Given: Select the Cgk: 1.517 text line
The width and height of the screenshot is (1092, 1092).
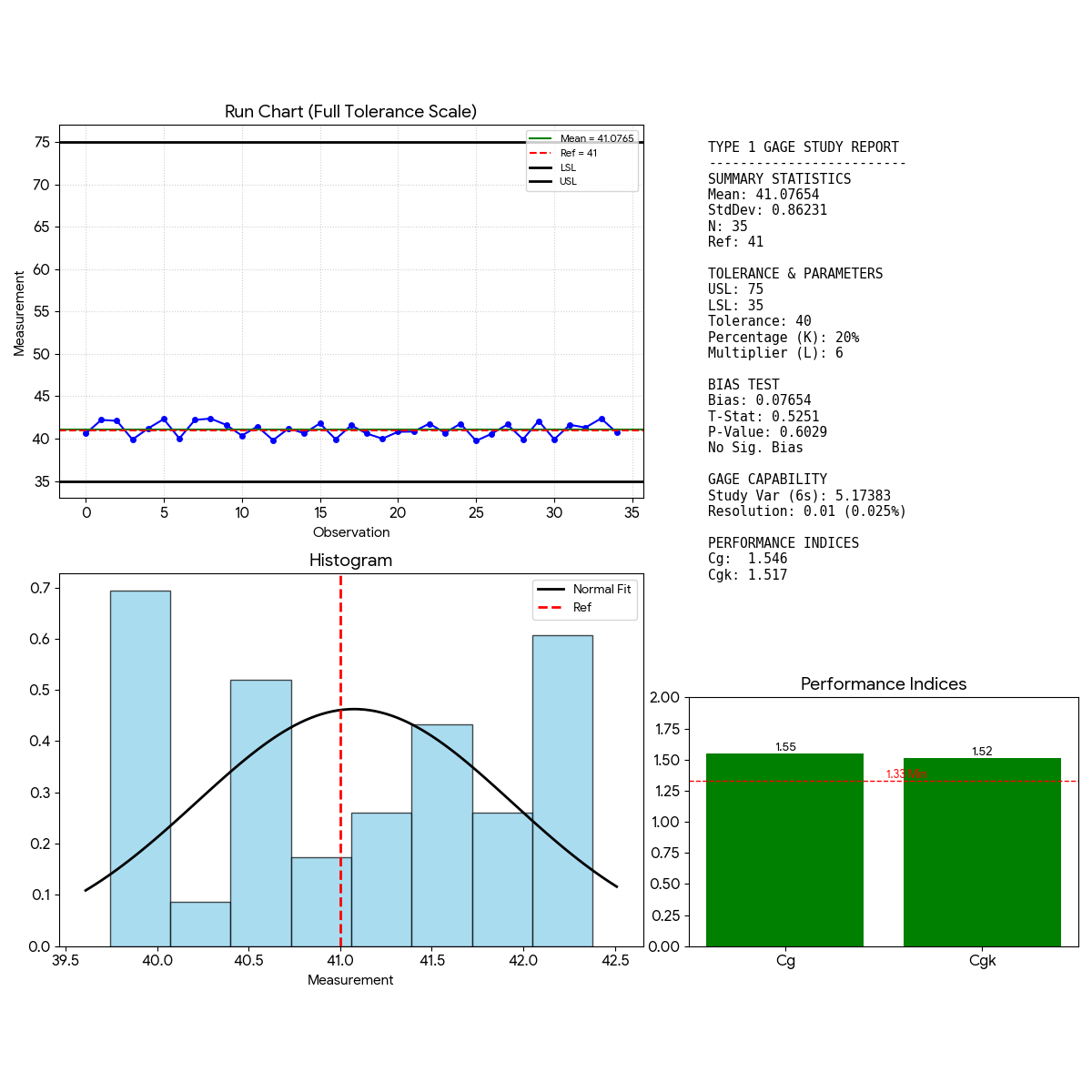Looking at the screenshot, I should pyautogui.click(x=747, y=575).
